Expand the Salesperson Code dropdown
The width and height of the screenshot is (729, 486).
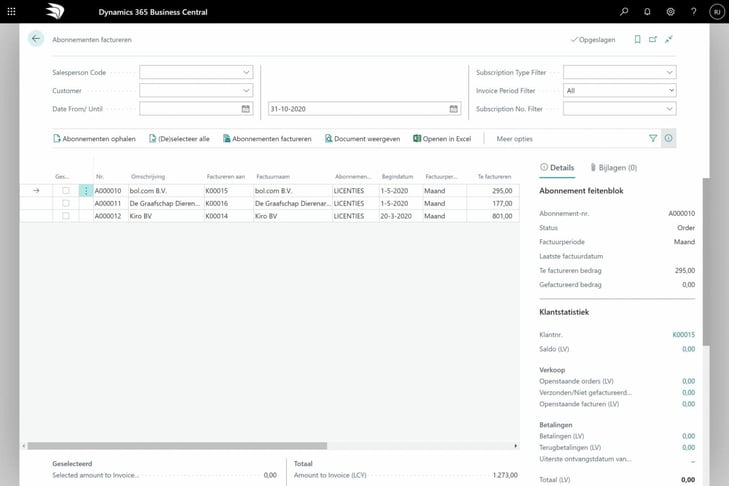coord(246,72)
